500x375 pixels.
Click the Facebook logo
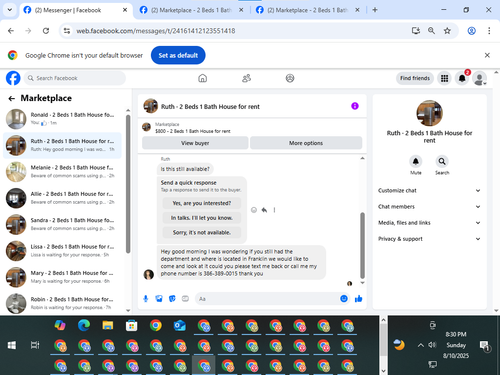click(13, 78)
